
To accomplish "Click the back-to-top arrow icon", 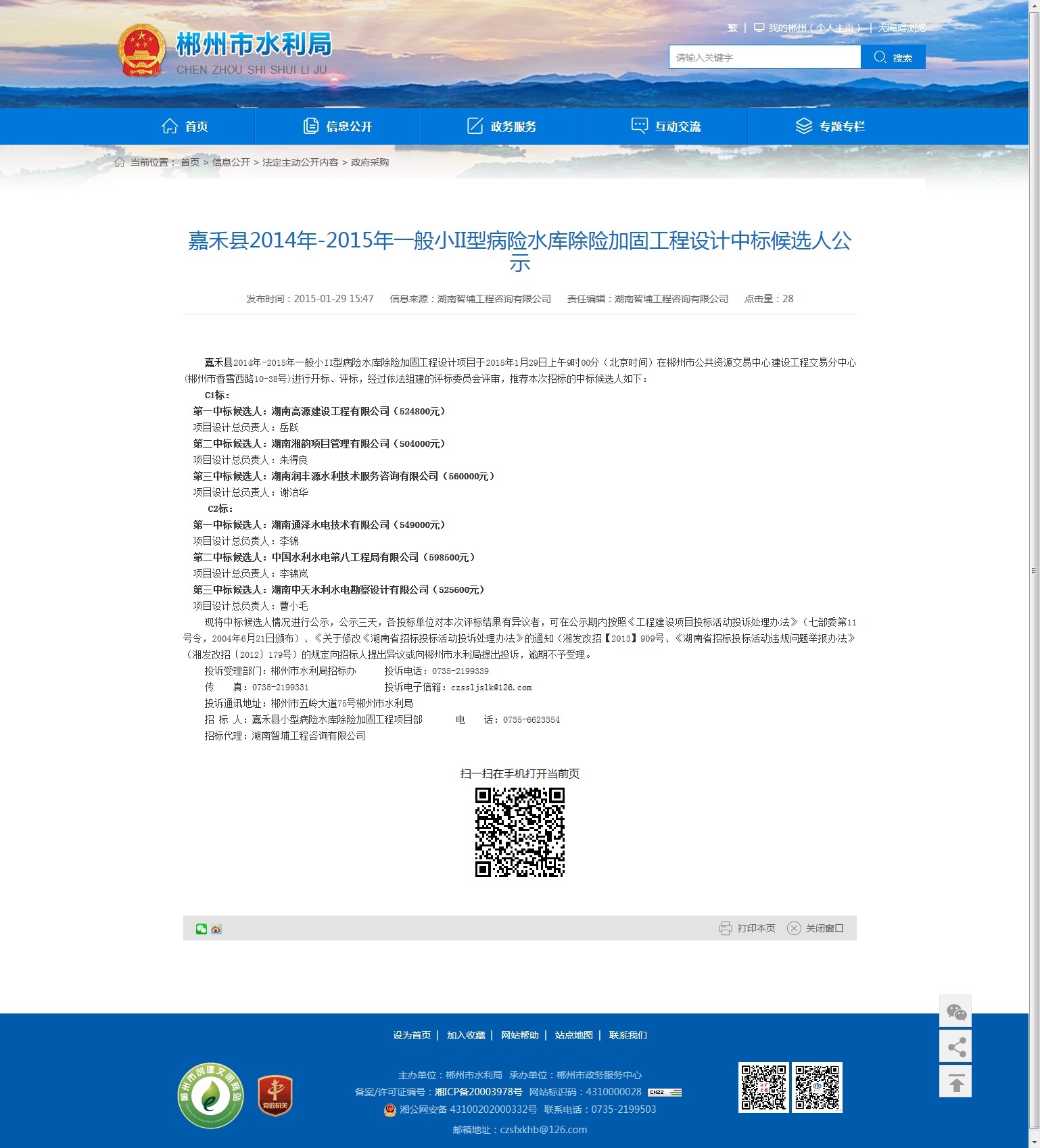I will coord(955,1082).
